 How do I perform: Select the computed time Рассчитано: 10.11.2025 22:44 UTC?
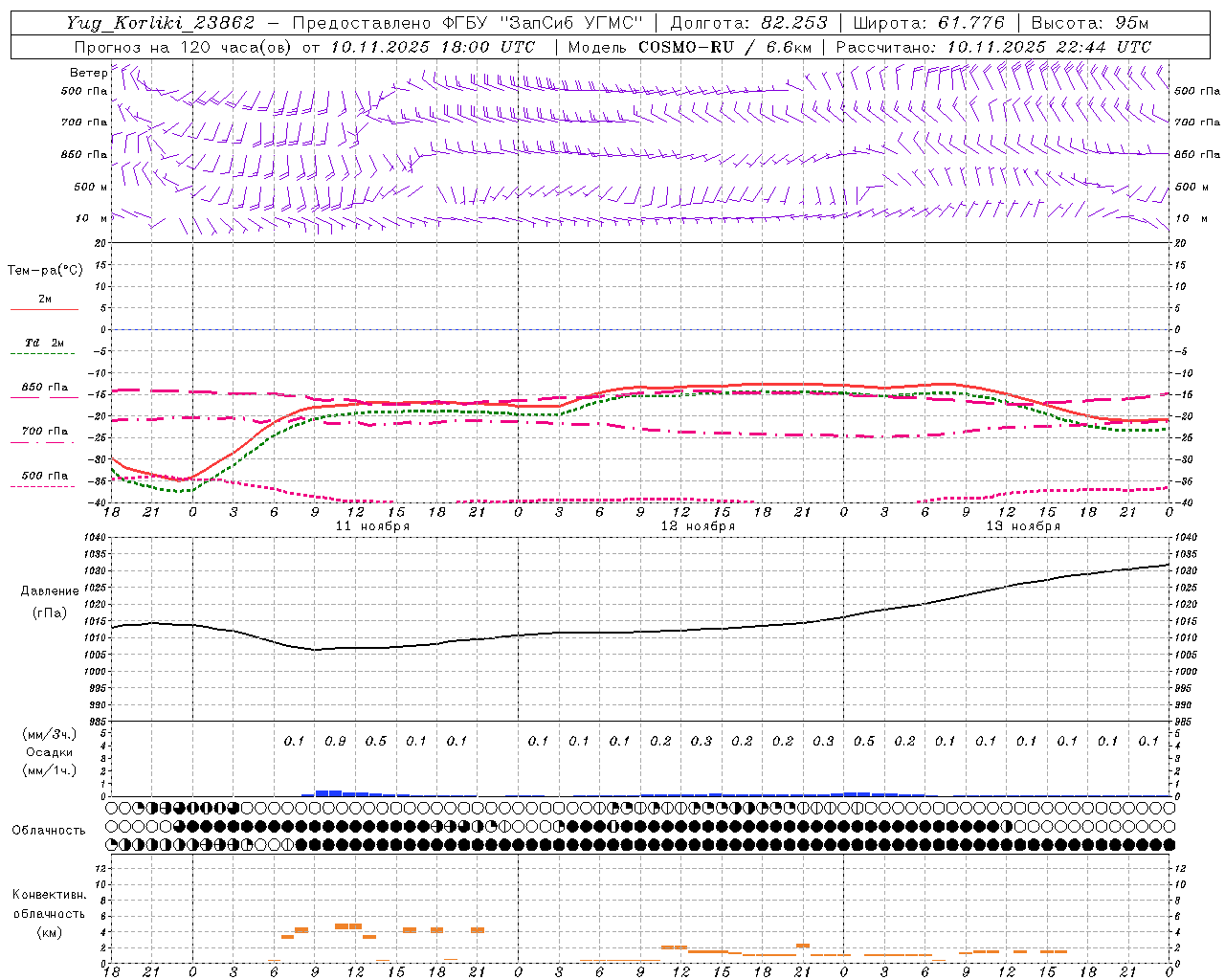[993, 47]
